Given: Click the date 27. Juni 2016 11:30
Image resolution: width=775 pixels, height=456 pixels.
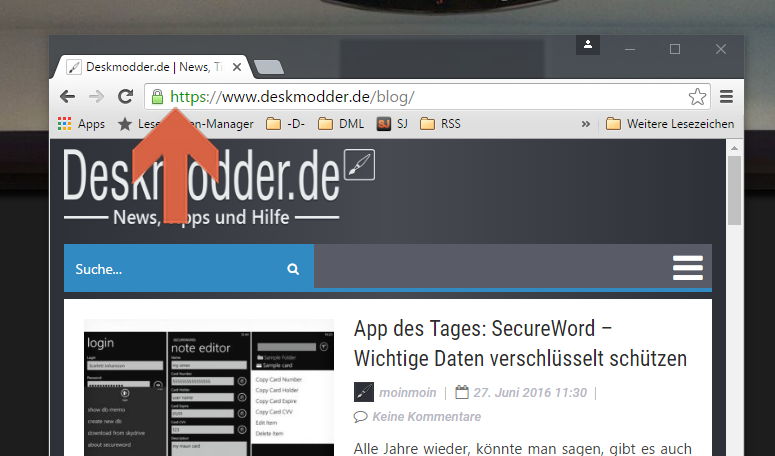Looking at the screenshot, I should click(x=530, y=393).
